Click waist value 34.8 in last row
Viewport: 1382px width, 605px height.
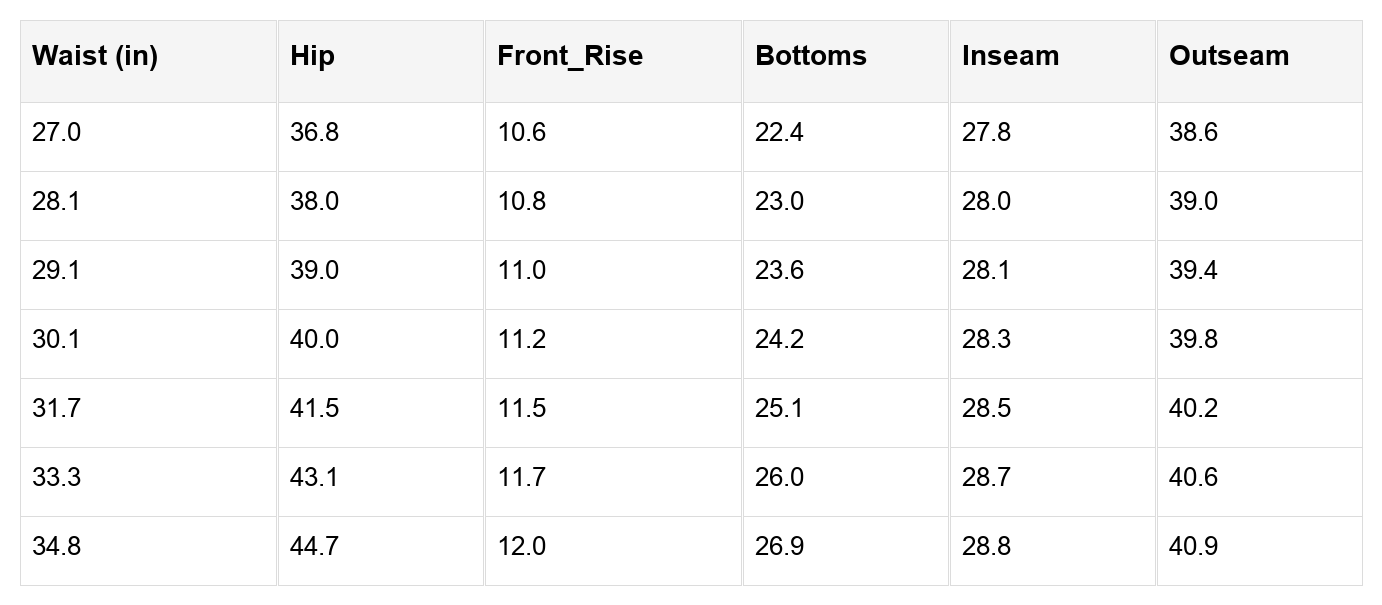[56, 547]
